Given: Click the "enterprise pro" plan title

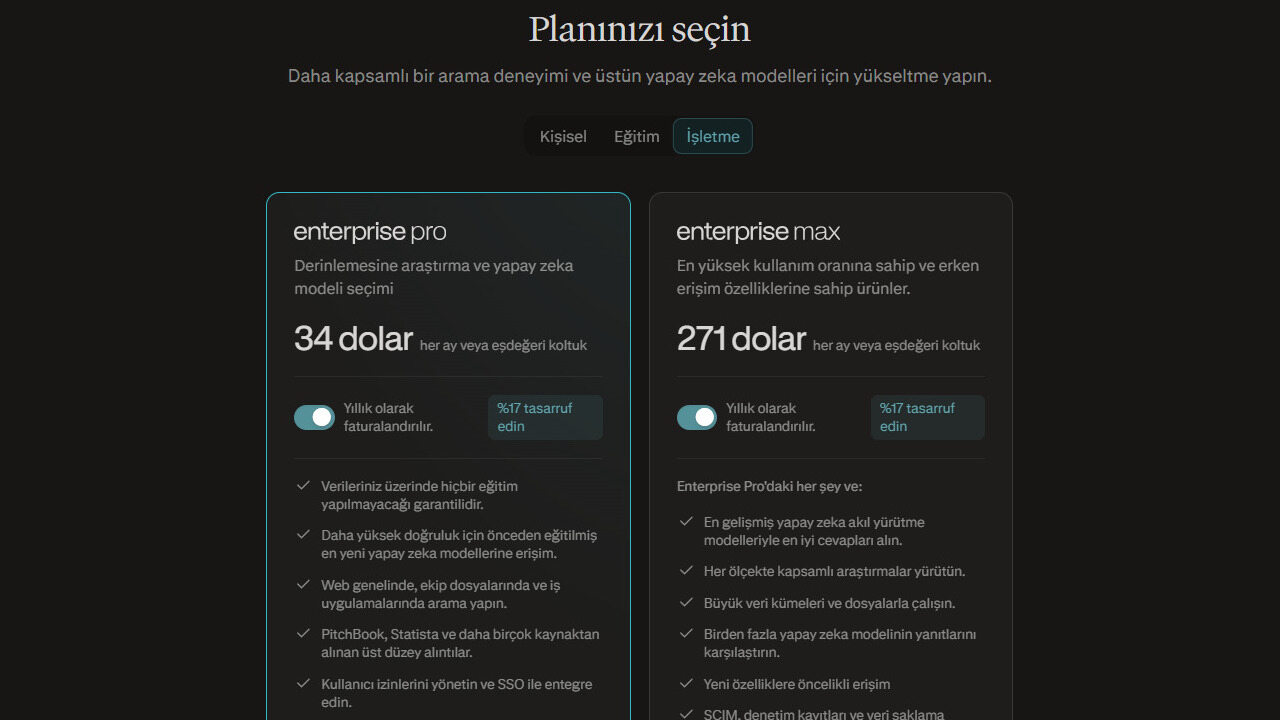Looking at the screenshot, I should (x=369, y=231).
